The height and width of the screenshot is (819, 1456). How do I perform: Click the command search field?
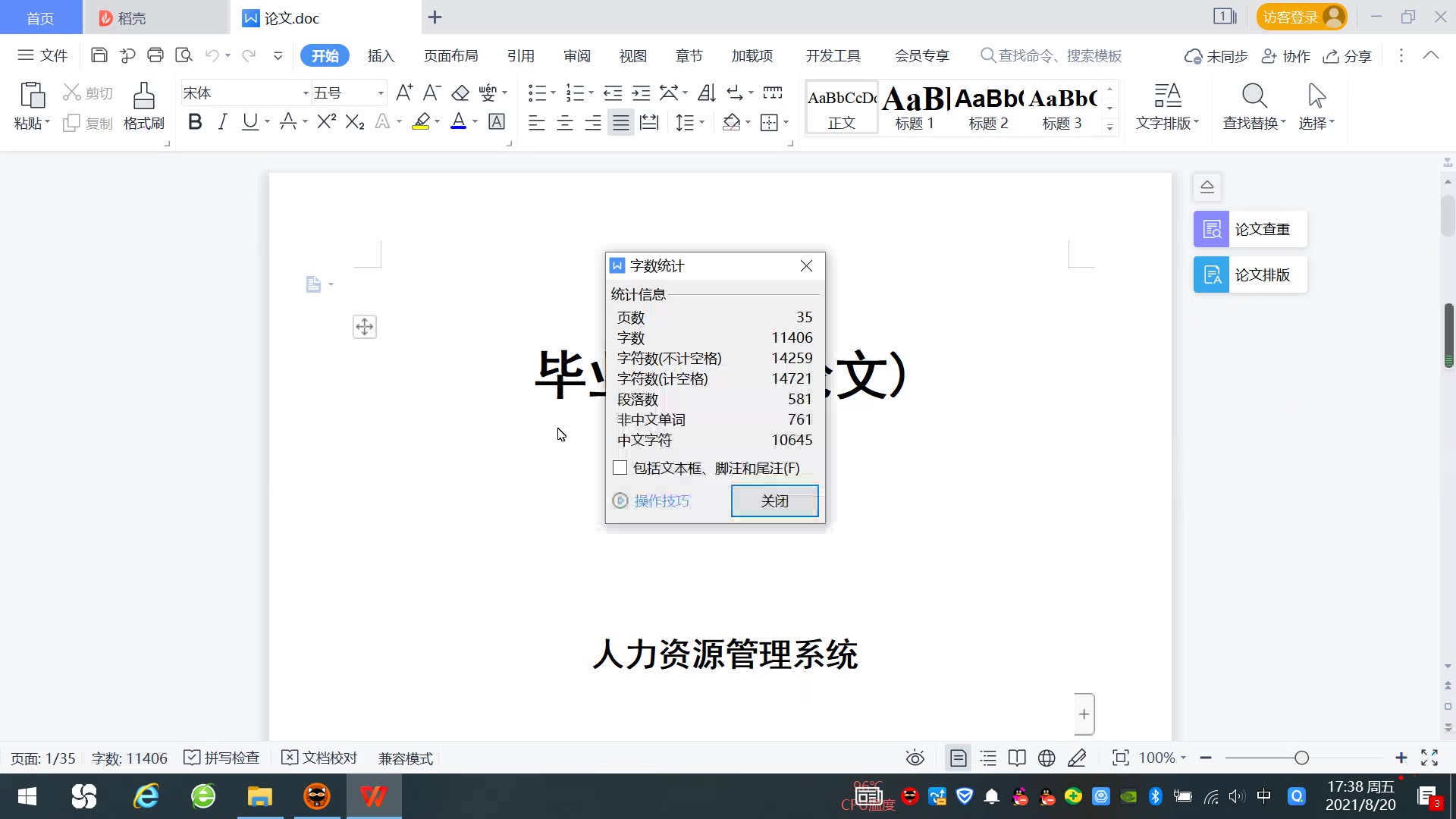point(1059,55)
